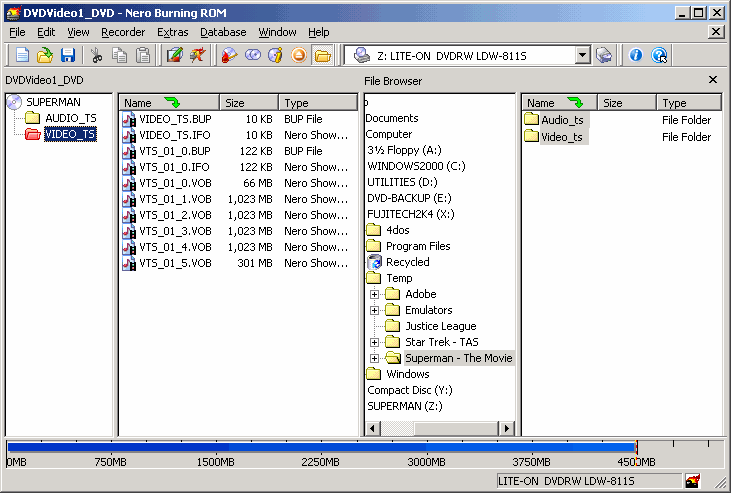Expand Star Trek - TAS folder node

[374, 342]
